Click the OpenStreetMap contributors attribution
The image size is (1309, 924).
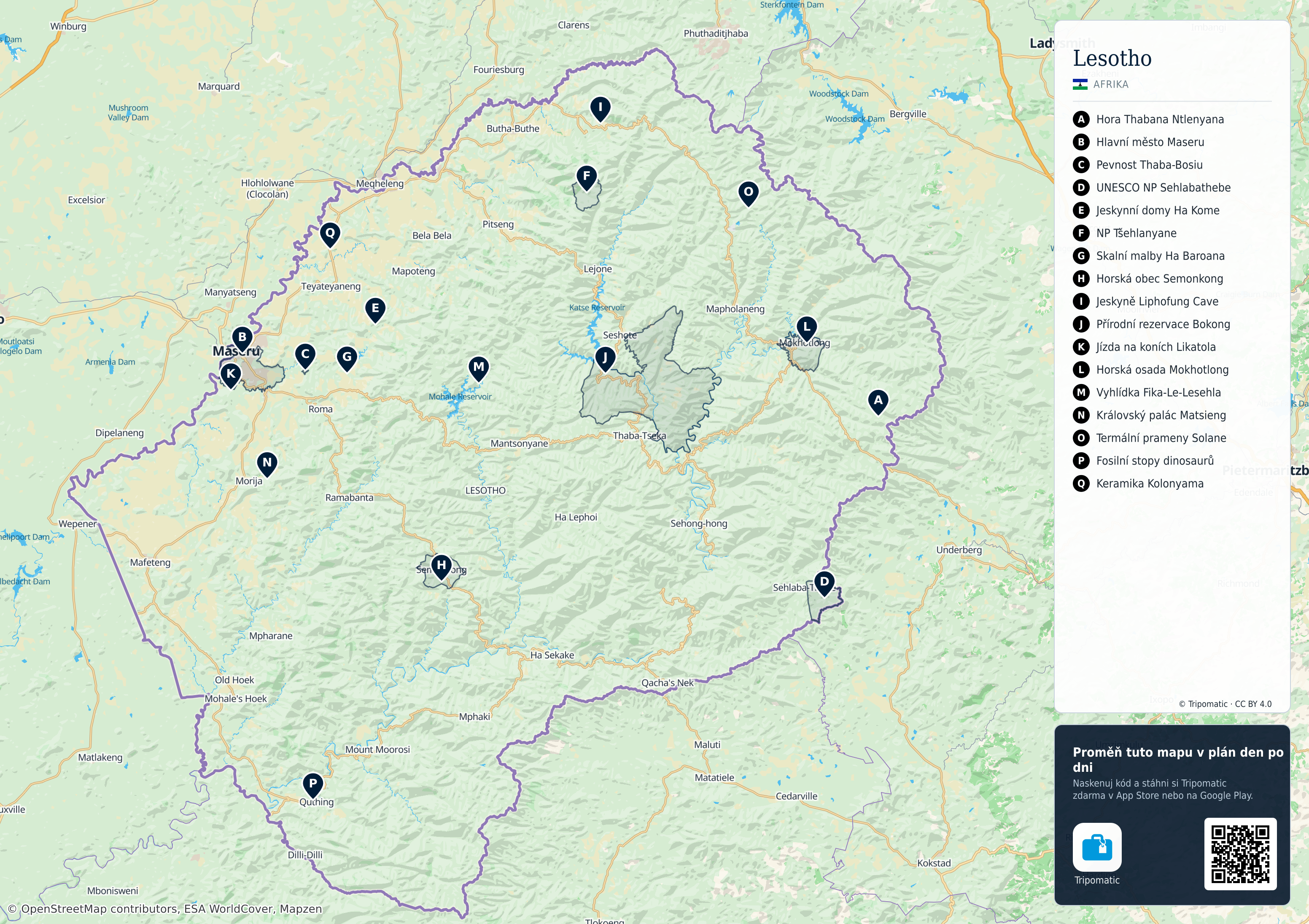(165, 908)
